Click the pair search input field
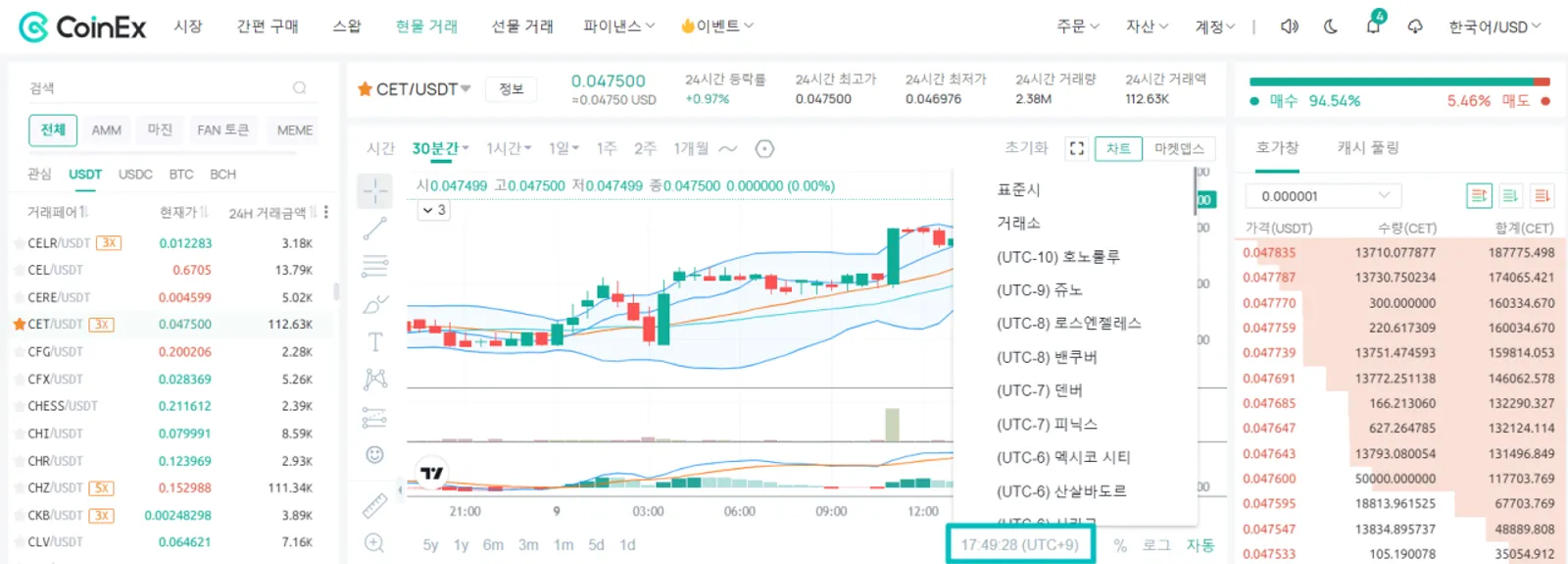1568x564 pixels. 160,88
